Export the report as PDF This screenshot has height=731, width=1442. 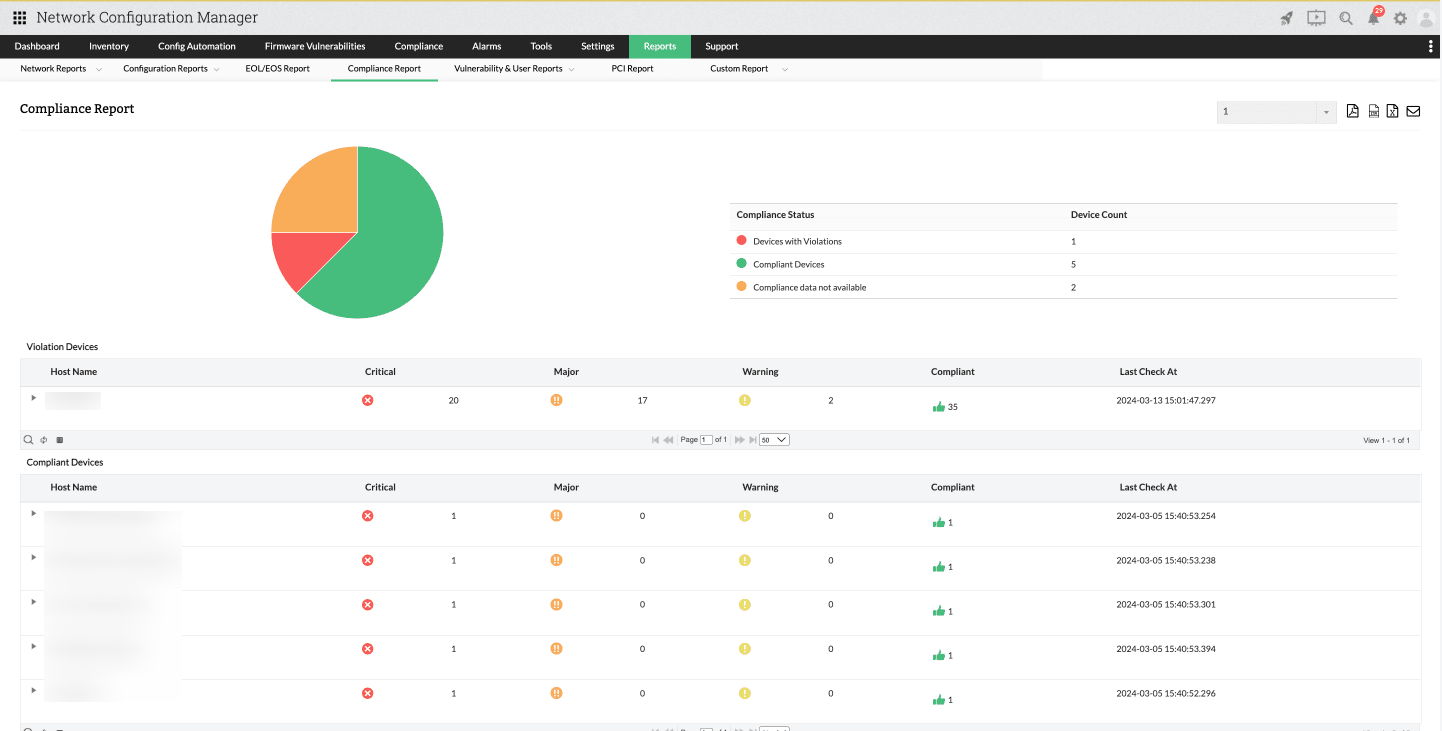pos(1352,111)
